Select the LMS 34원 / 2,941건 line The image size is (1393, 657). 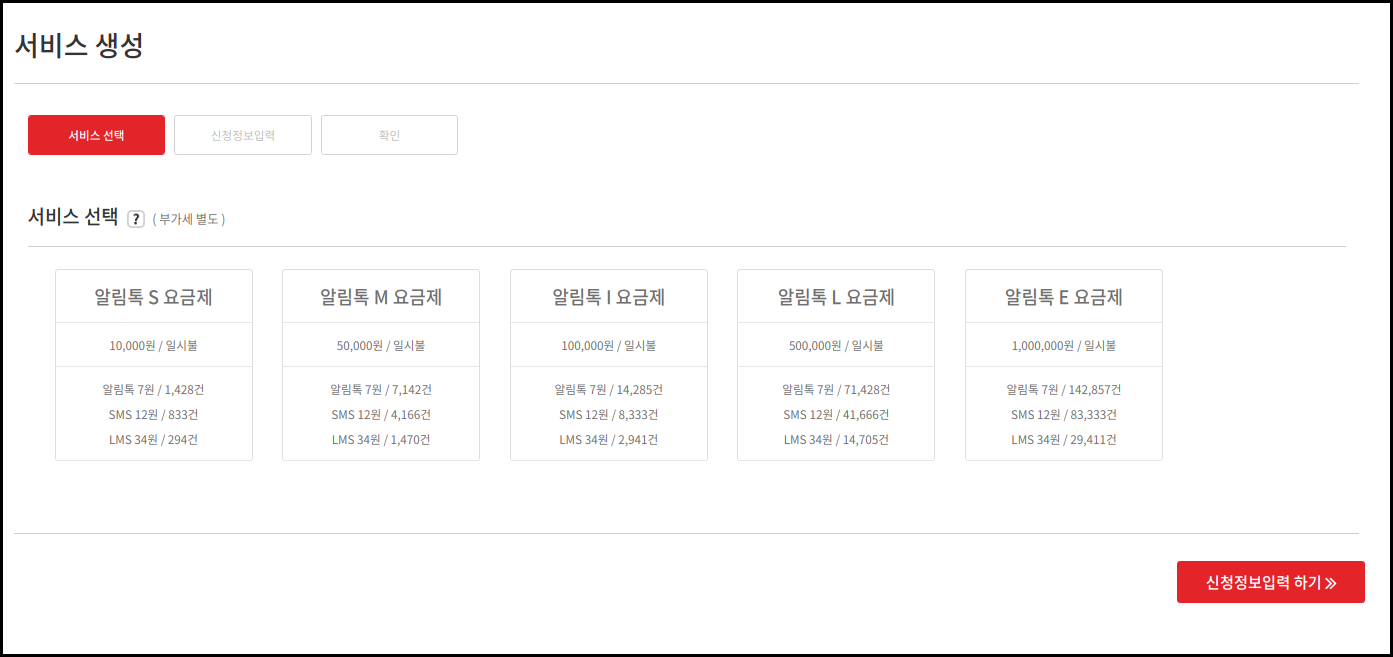[x=609, y=440]
